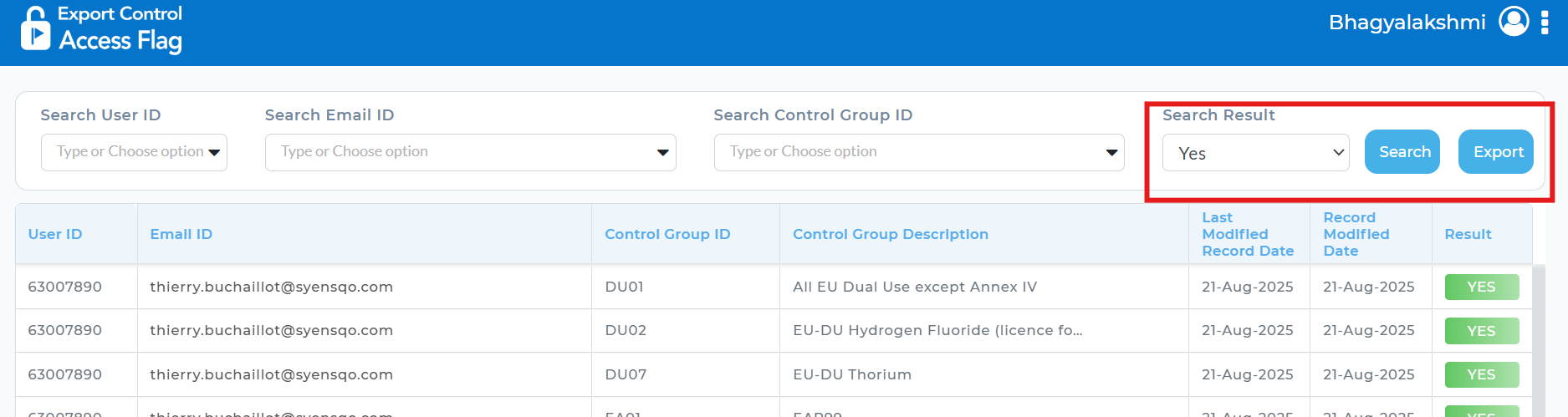This screenshot has height=417, width=1568.
Task: Click the Bhagyalakshmi username text
Action: click(1407, 23)
